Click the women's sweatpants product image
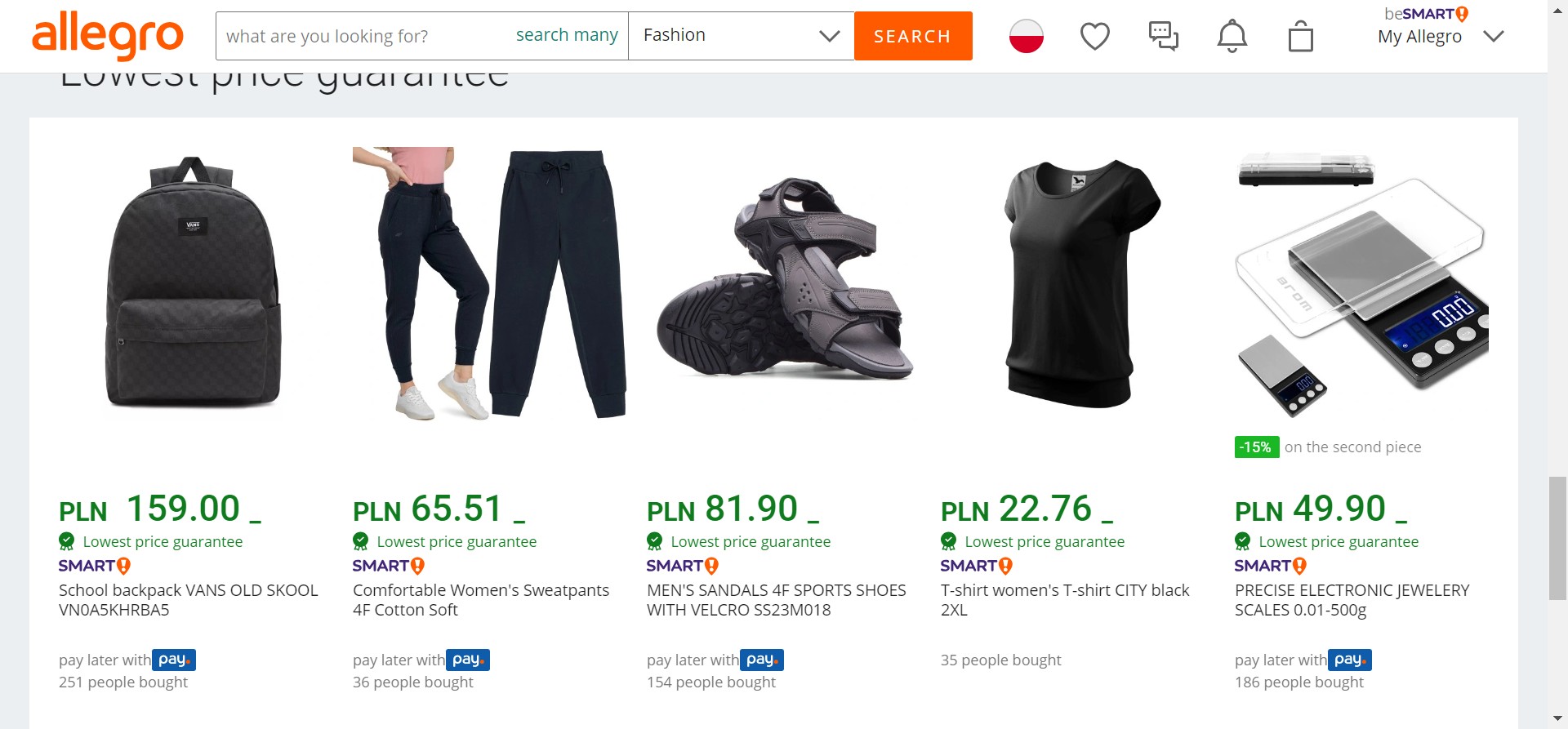Image resolution: width=1568 pixels, height=729 pixels. pyautogui.click(x=489, y=282)
